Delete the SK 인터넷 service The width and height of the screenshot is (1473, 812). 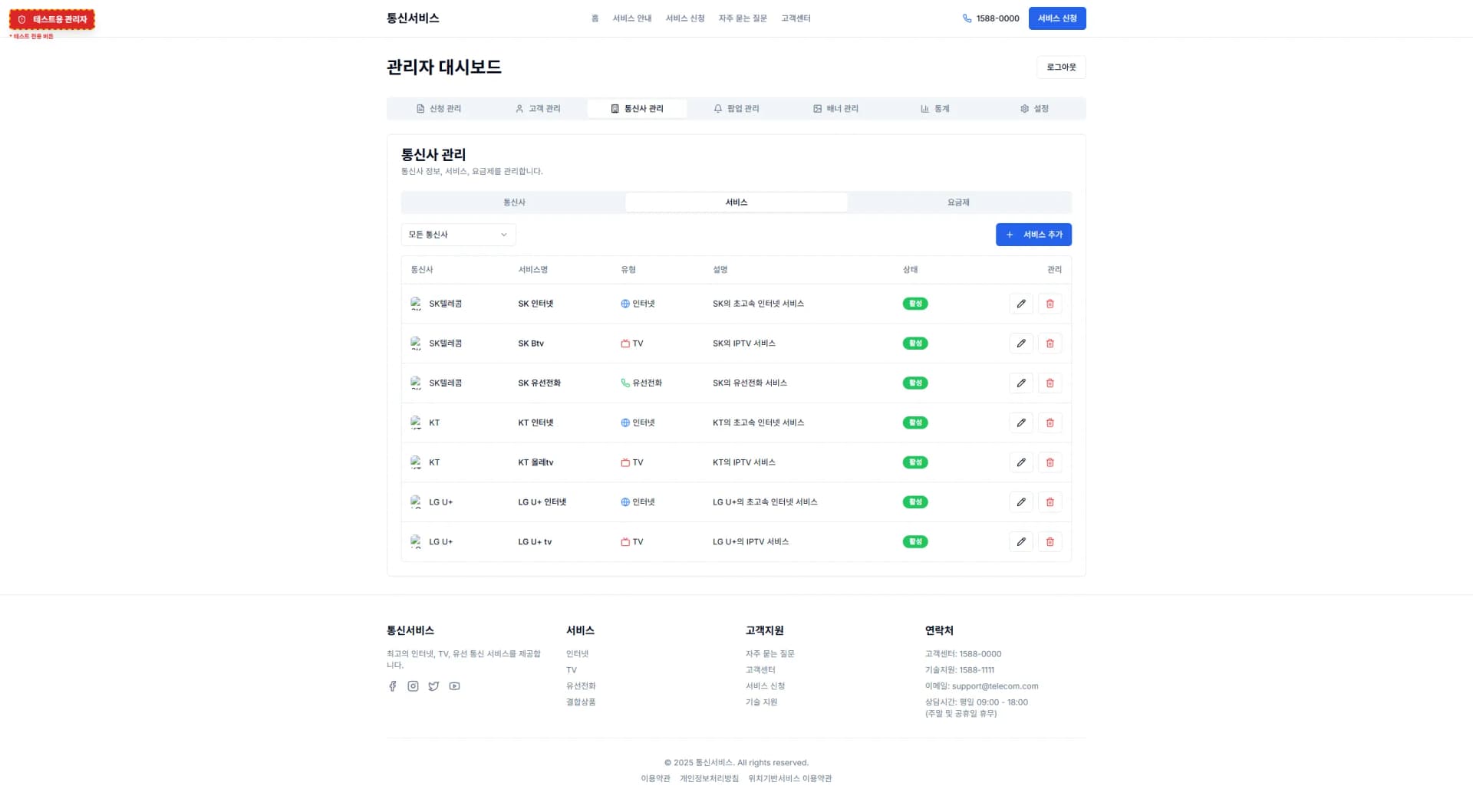1050,304
